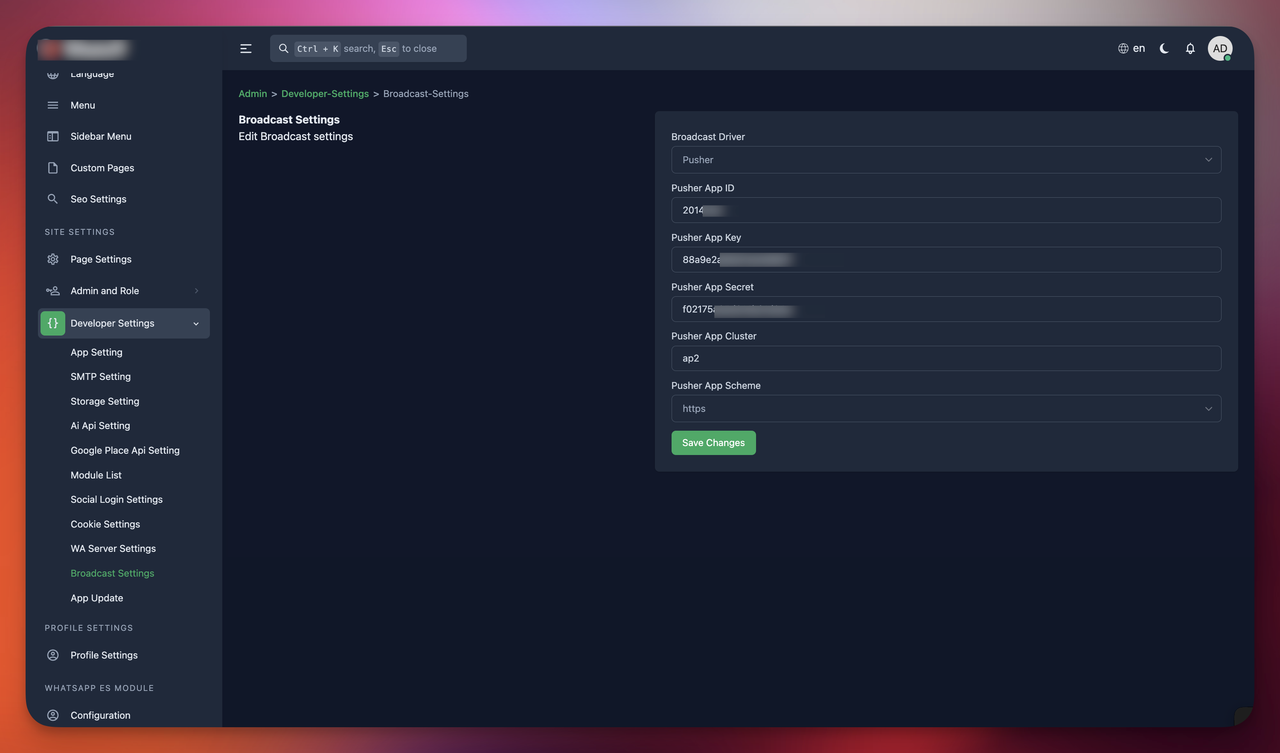This screenshot has width=1280, height=753.
Task: Click into the Pusher App ID field
Action: (946, 210)
